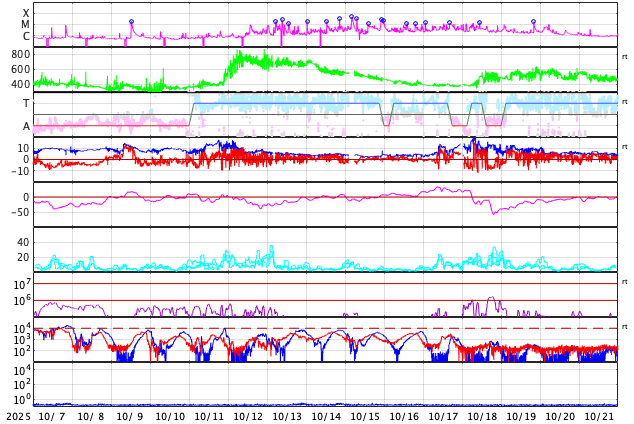The width and height of the screenshot is (634, 424).
Task: Click the 10/17 date label
Action: point(443,417)
